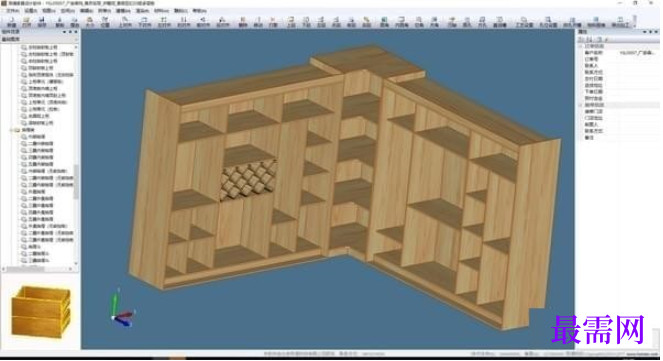Pin the right properties panel
The image size is (663, 361).
650,32
